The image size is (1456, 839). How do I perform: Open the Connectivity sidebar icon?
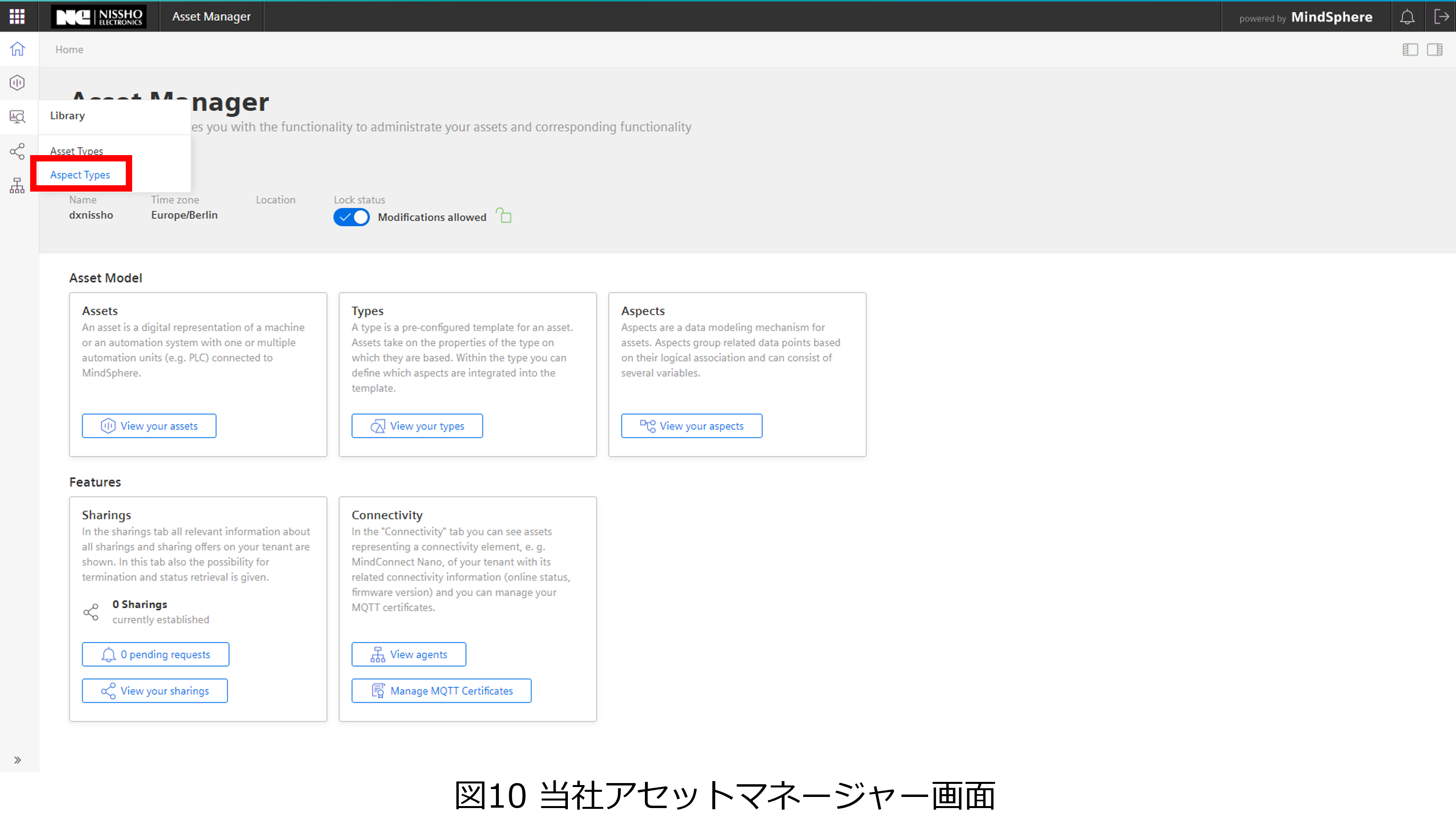point(17,186)
